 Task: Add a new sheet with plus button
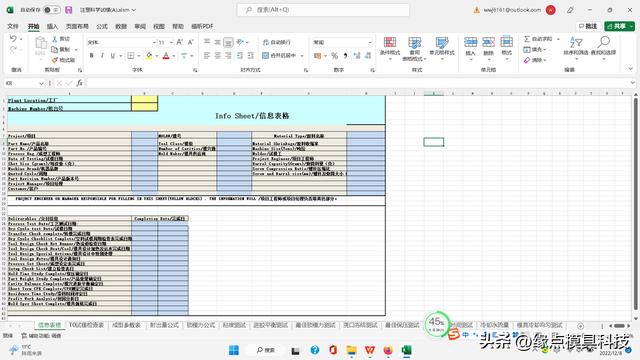coord(580,326)
